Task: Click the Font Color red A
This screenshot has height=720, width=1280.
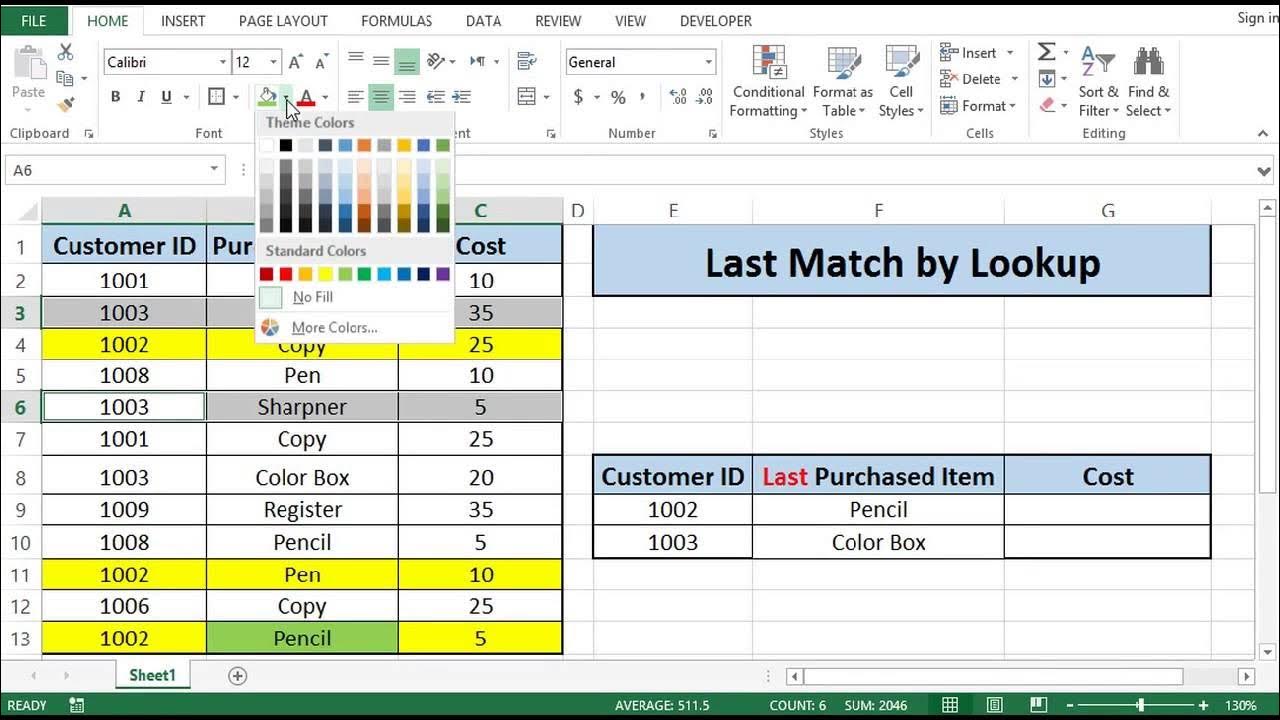Action: click(x=306, y=97)
